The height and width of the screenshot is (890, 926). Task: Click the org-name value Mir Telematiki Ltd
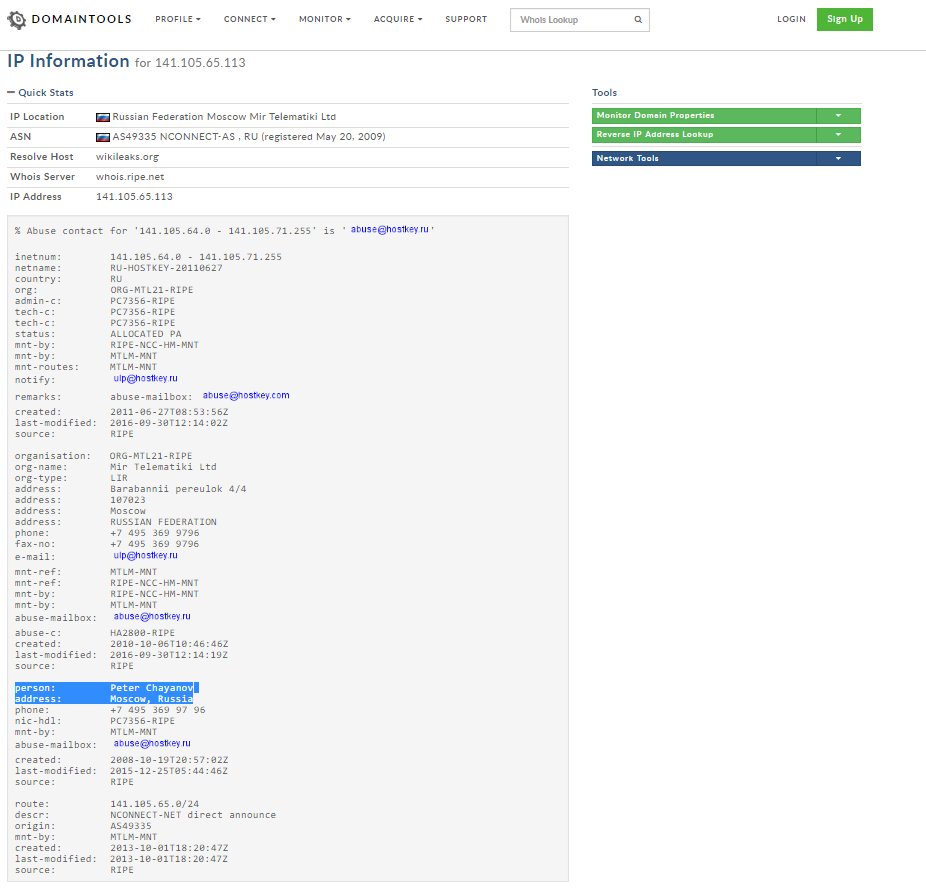click(163, 467)
